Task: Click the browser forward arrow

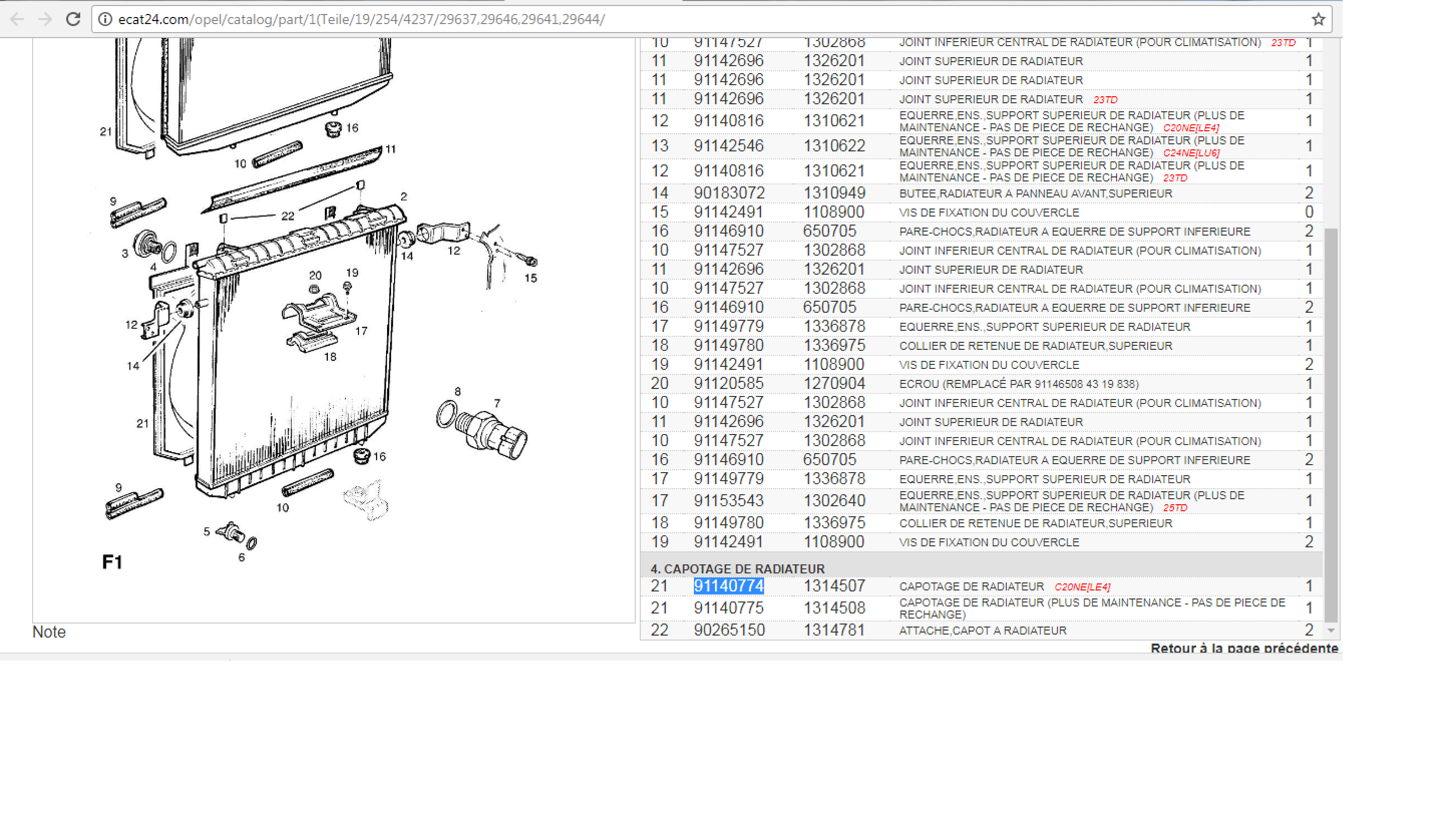Action: coord(45,19)
